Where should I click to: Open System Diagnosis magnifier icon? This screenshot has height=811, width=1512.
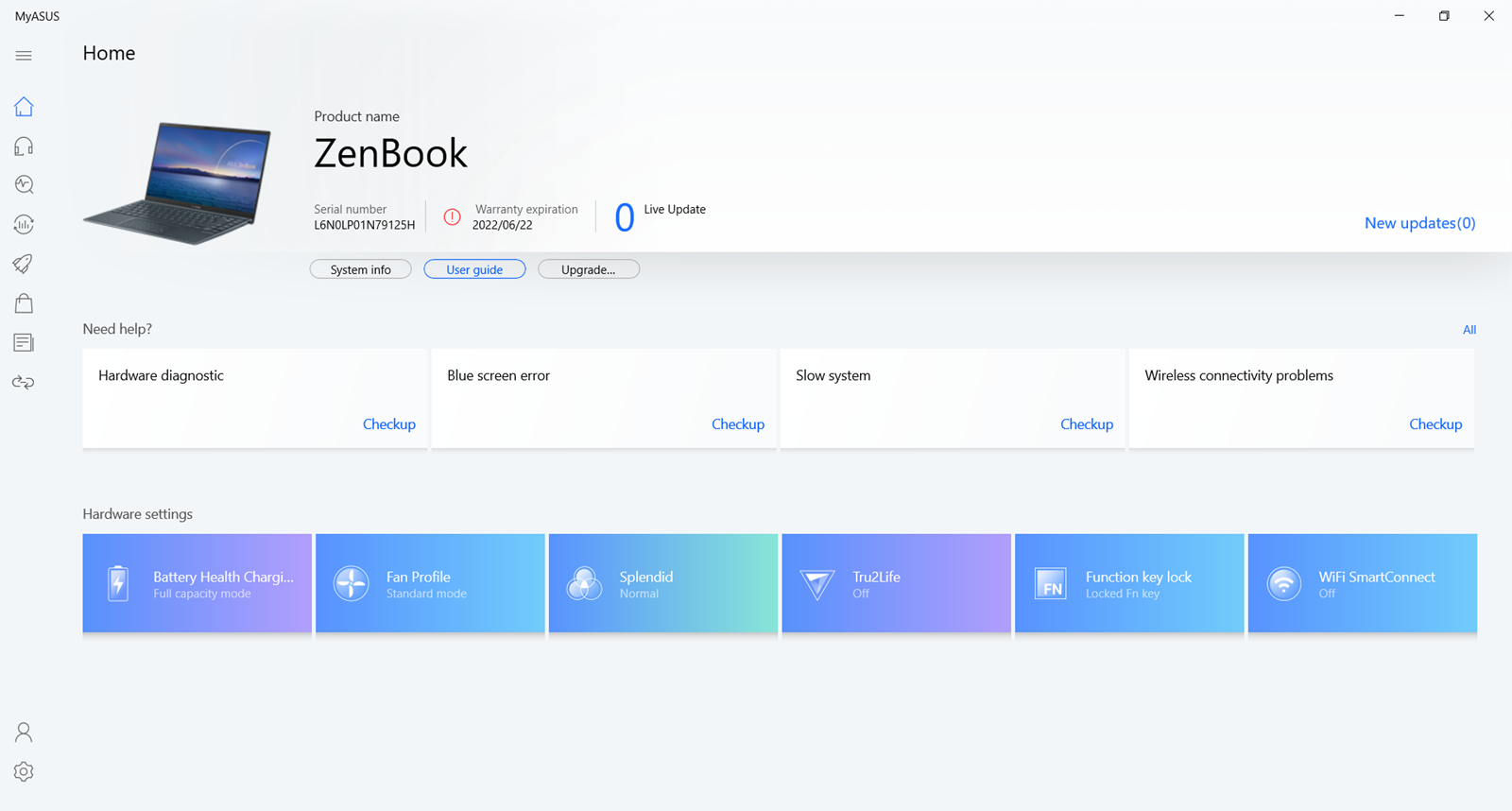coord(24,185)
